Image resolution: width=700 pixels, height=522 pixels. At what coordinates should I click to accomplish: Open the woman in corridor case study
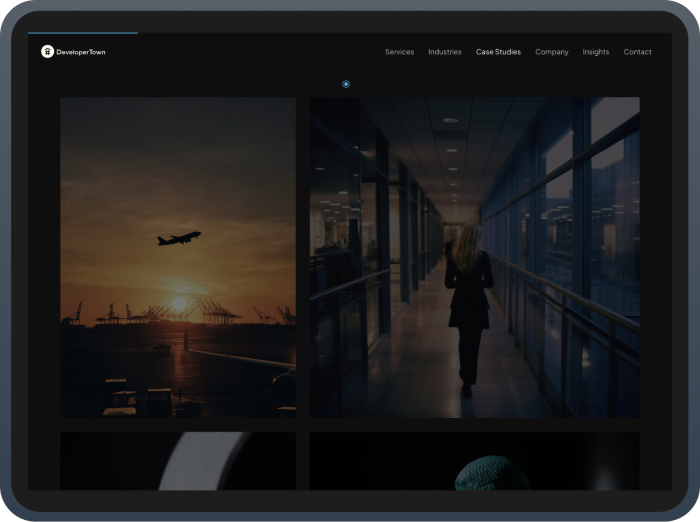[475, 257]
